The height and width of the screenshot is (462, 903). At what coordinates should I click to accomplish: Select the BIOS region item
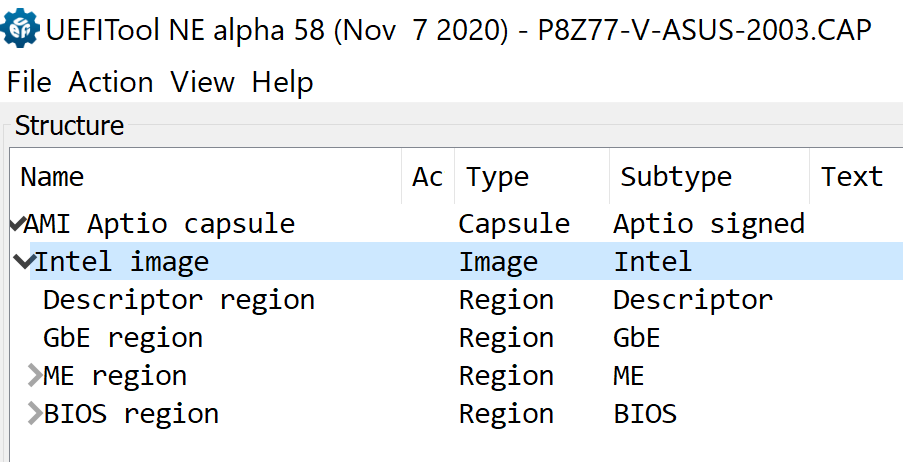(130, 414)
